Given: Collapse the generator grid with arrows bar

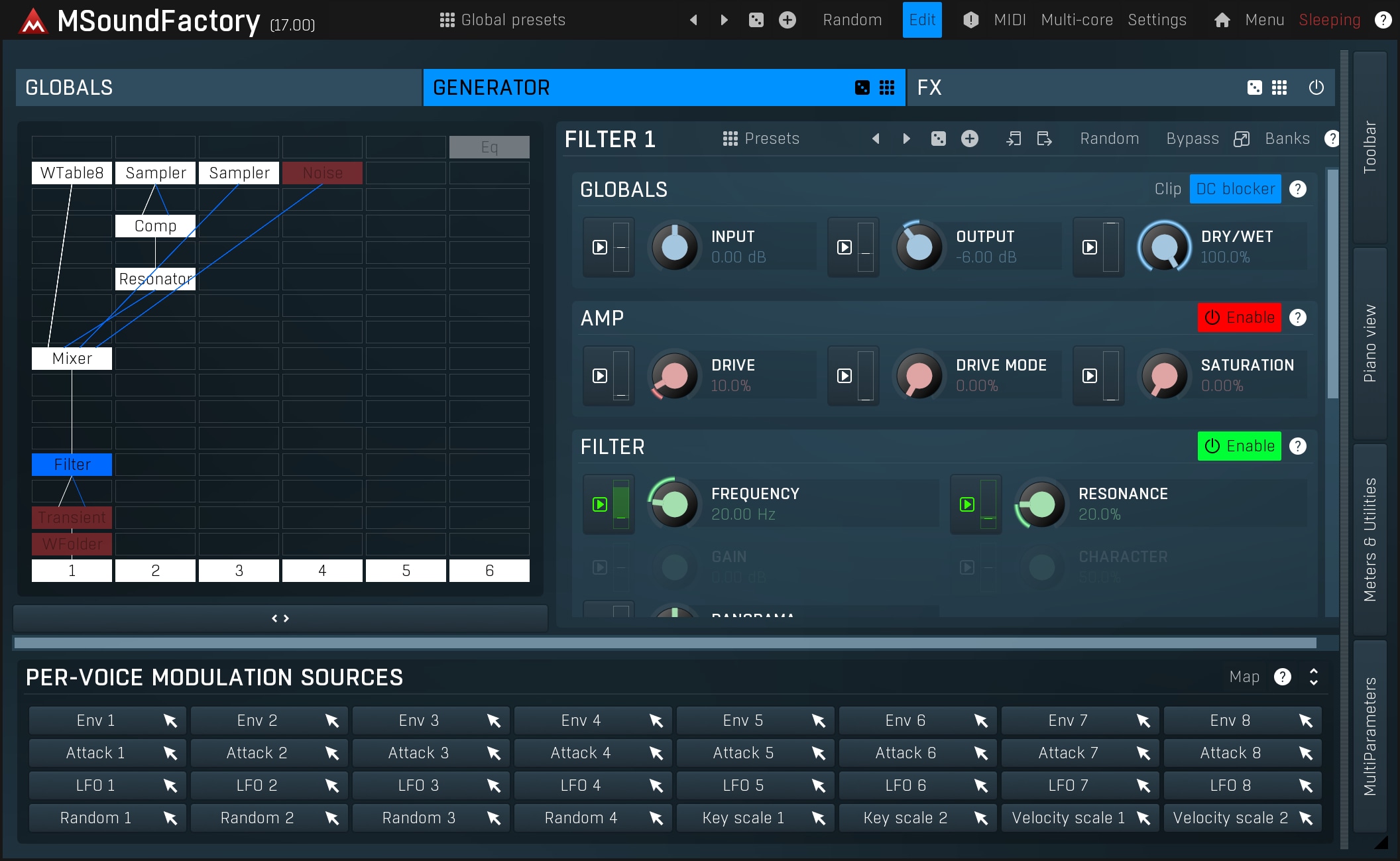Looking at the screenshot, I should point(280,618).
